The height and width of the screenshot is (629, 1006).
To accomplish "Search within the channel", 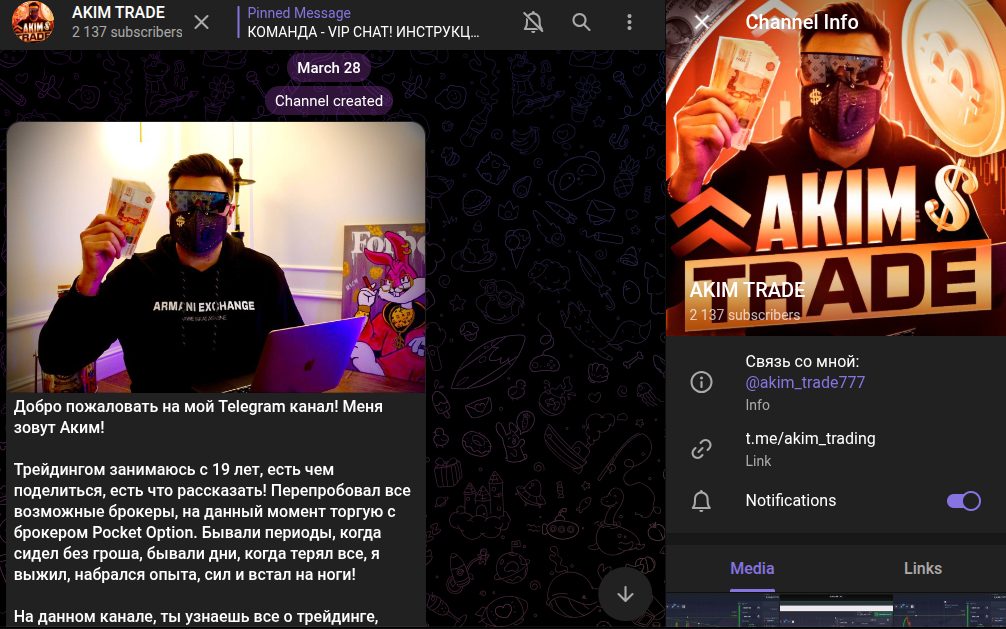I will (x=581, y=22).
